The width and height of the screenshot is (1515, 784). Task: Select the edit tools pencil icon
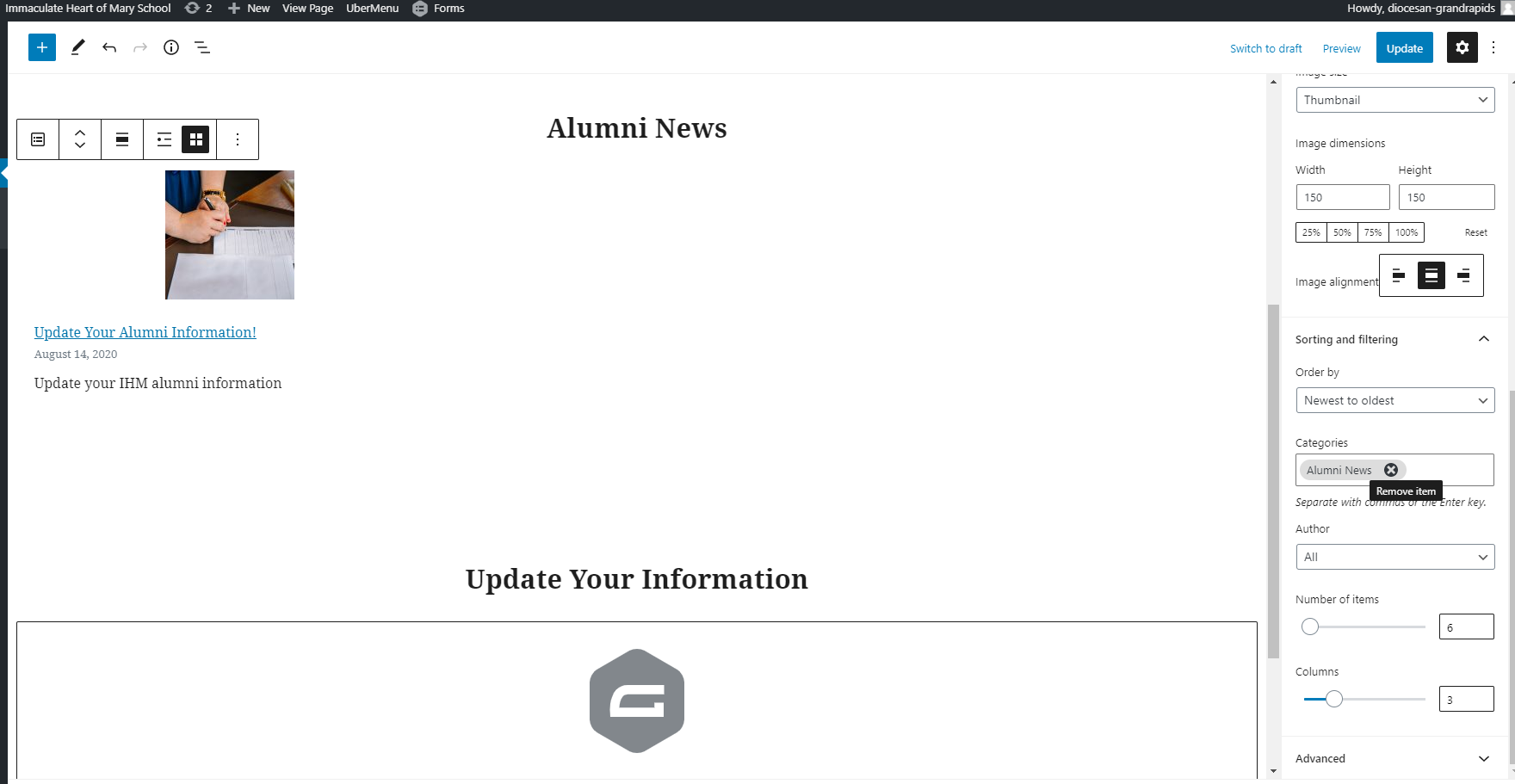77,47
